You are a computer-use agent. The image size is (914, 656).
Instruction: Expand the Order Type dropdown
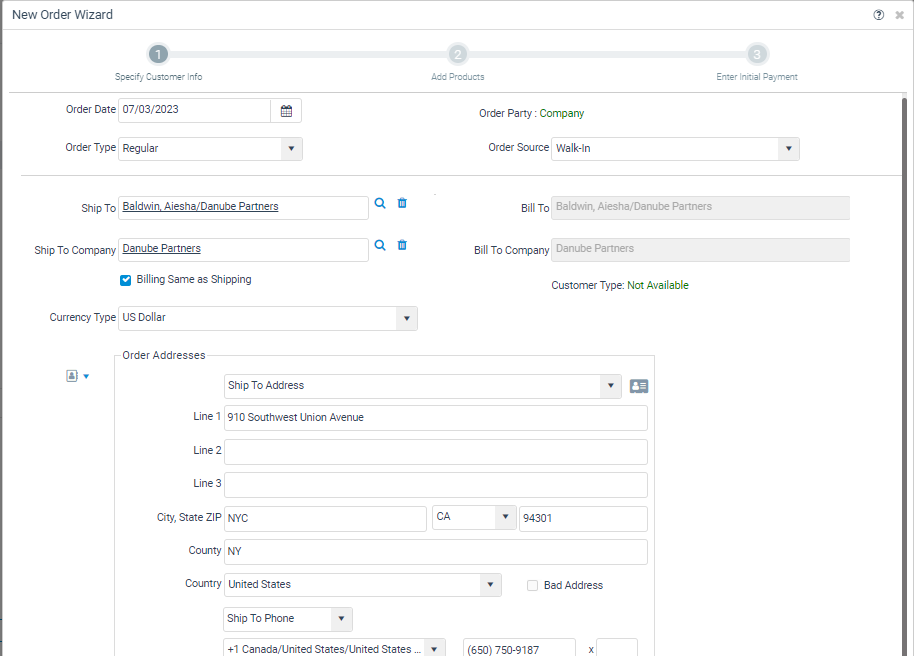pyautogui.click(x=291, y=149)
